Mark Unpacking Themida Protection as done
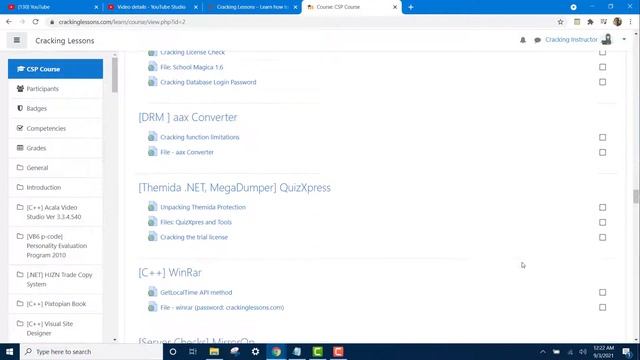 [602, 207]
